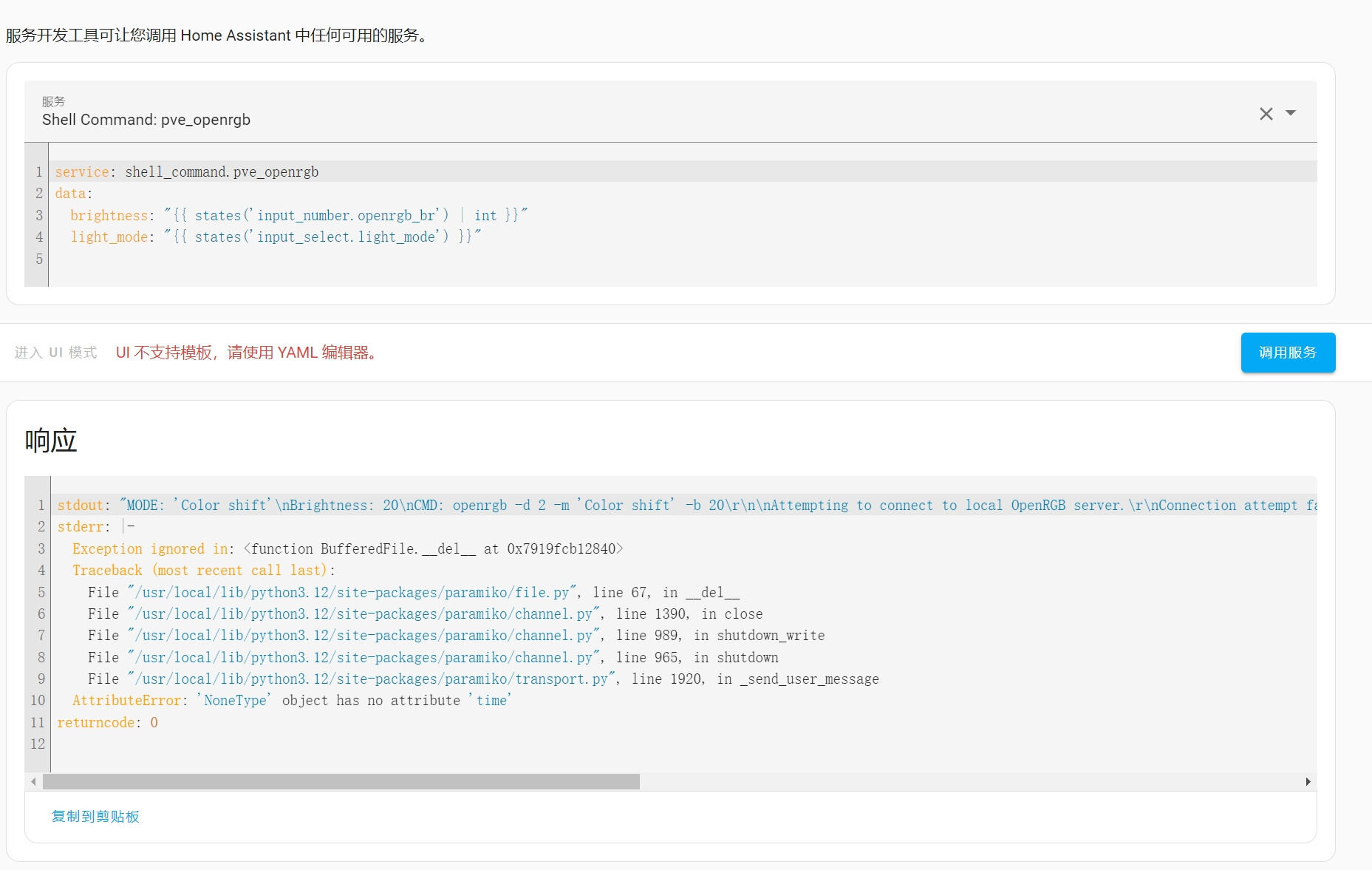
Task: Select the AttributeError line in the response
Action: 291,700
